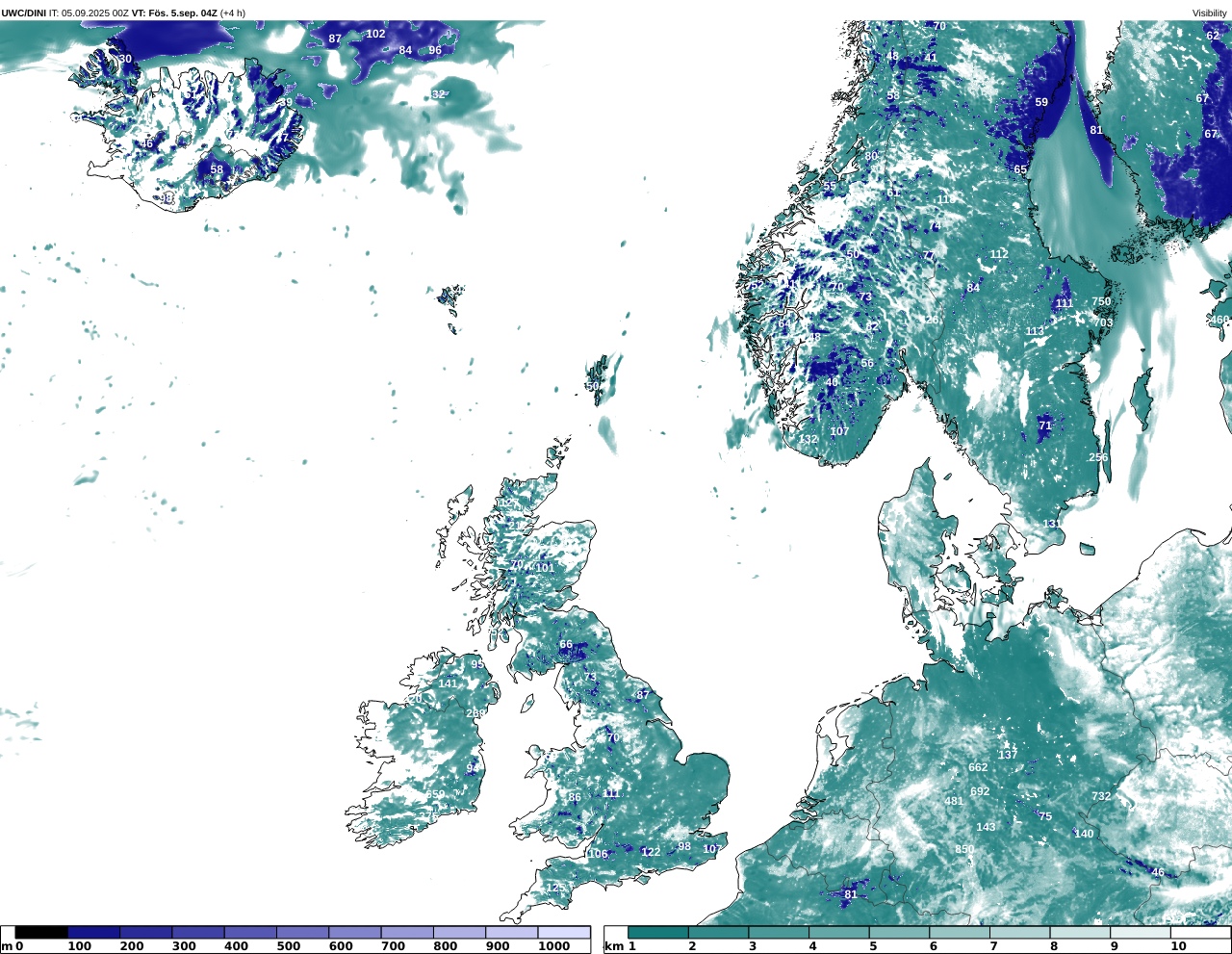The width and height of the screenshot is (1232, 954).
Task: Click the map value '102' north of Iceland
Action: coord(375,34)
